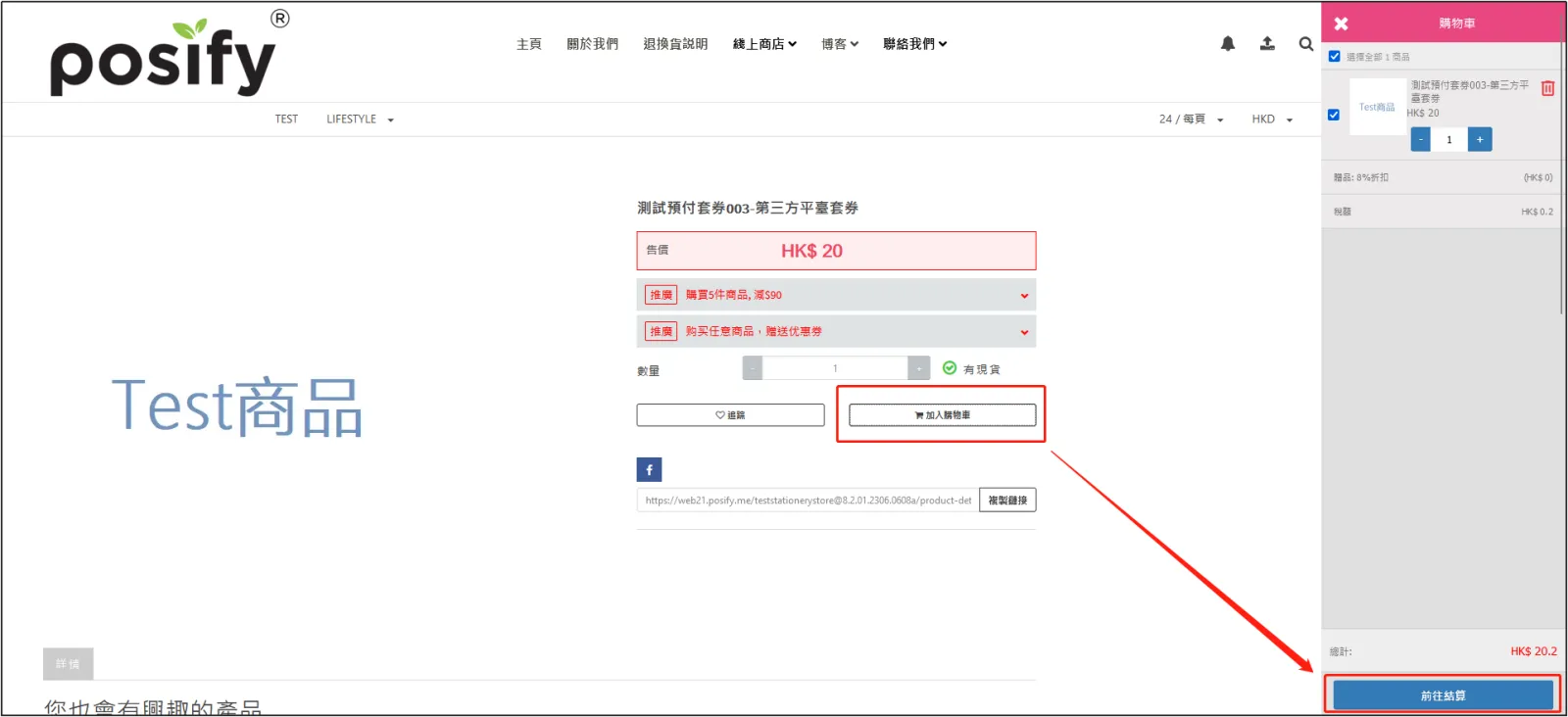This screenshot has height=717, width=1568.
Task: Open the 24 per page dropdown
Action: tap(1191, 119)
